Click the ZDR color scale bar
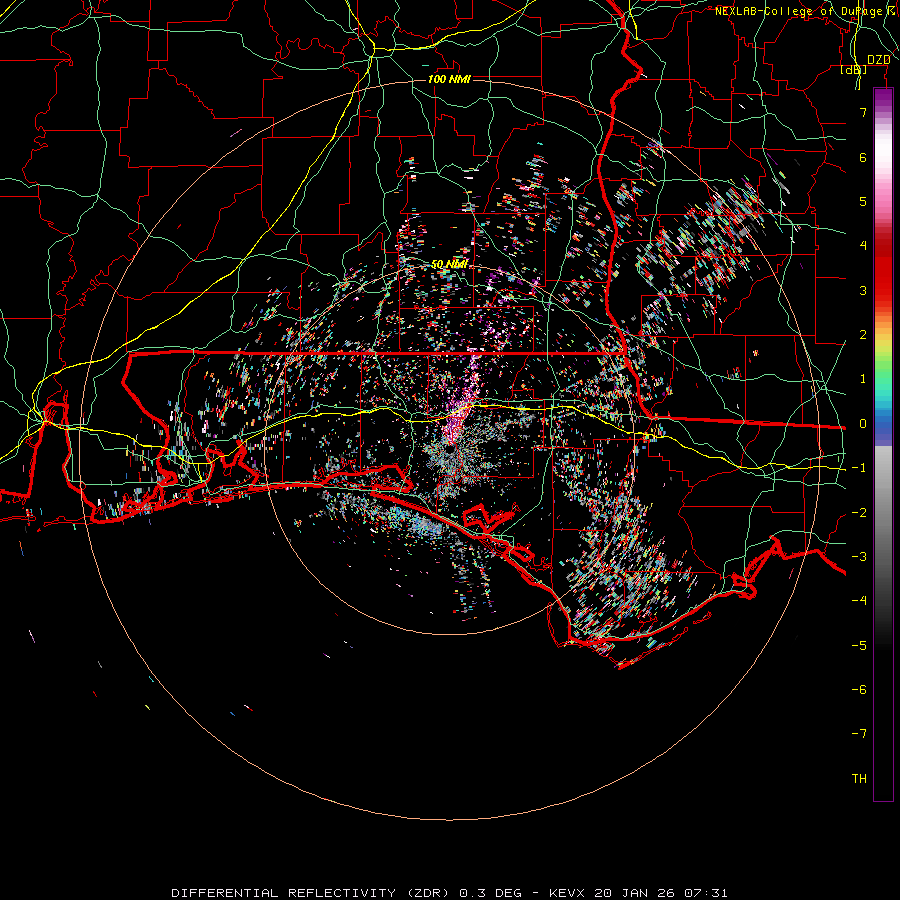900x900 pixels. 883,444
